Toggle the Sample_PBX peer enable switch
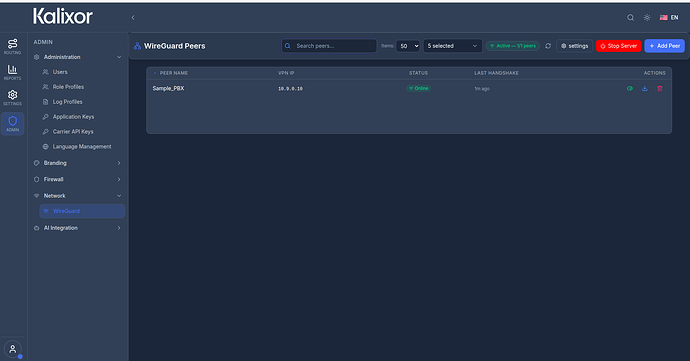Image resolution: width=690 pixels, height=361 pixels. tap(630, 88)
